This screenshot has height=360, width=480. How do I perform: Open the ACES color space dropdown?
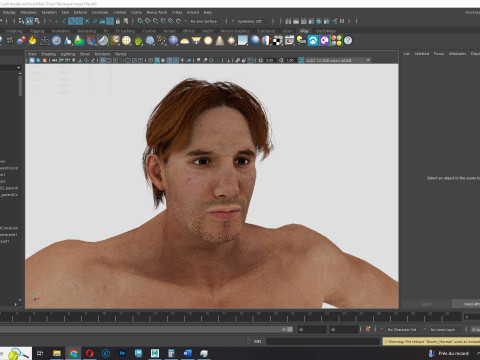338,60
